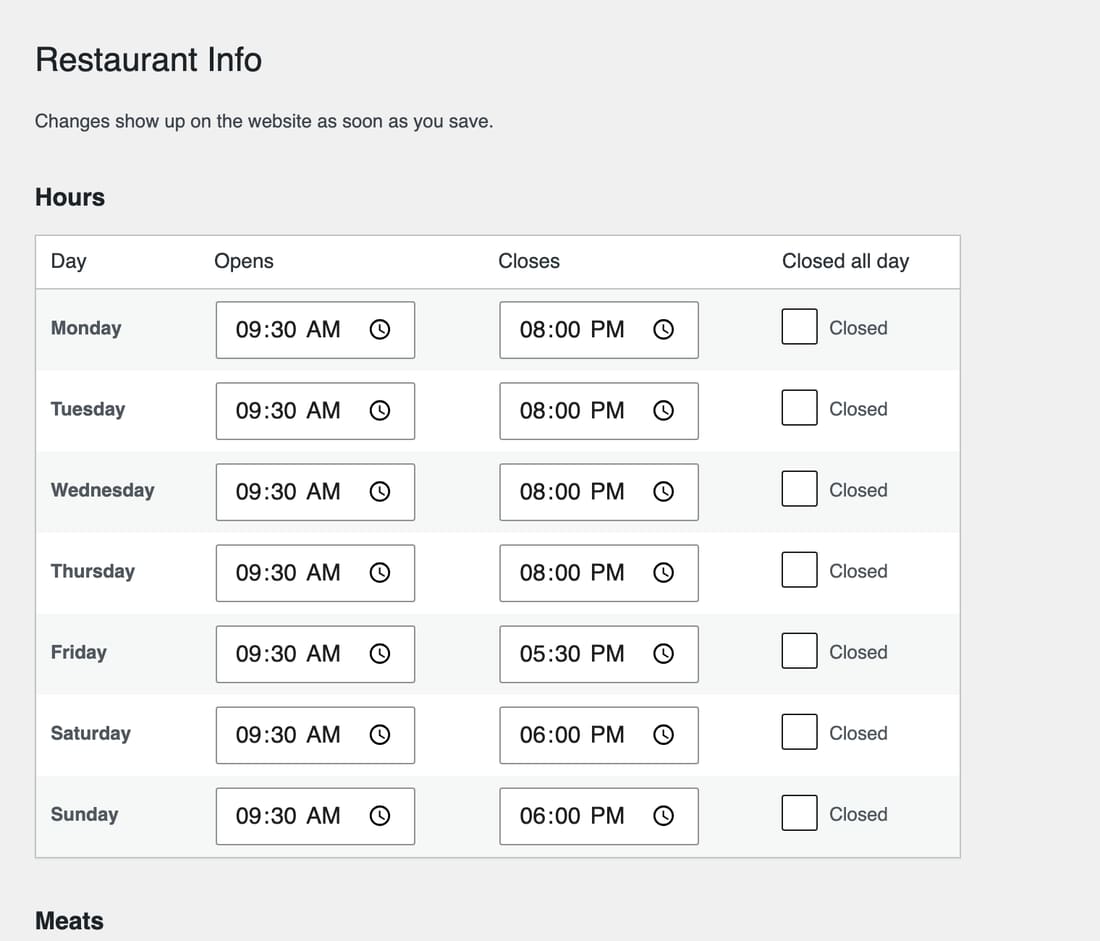Edit Tuesday closing time field
Screen dimensions: 1100x941
(x=598, y=411)
